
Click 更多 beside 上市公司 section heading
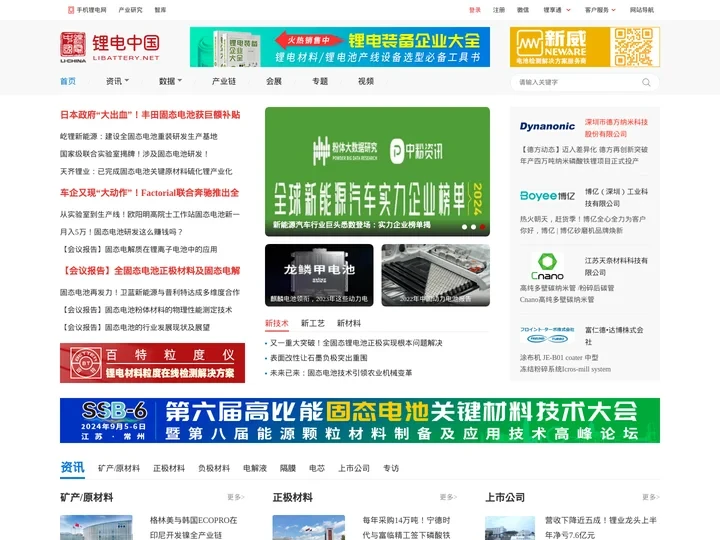[651, 497]
